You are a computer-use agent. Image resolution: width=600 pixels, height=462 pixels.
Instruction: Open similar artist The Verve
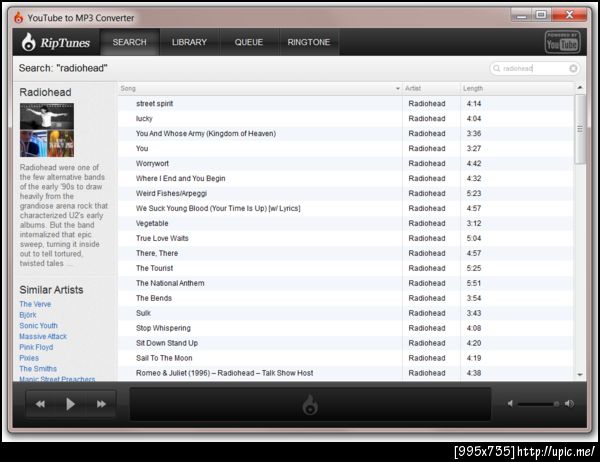[x=35, y=304]
